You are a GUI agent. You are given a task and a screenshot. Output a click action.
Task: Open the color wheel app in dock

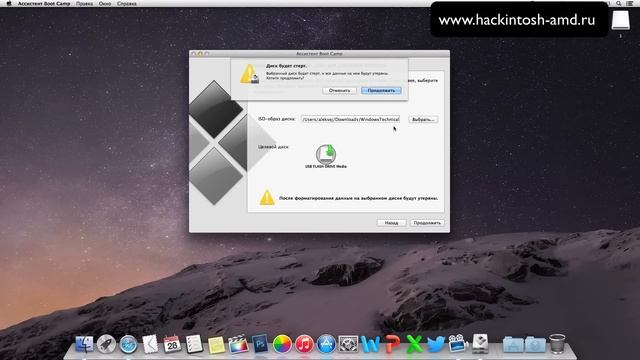282,344
